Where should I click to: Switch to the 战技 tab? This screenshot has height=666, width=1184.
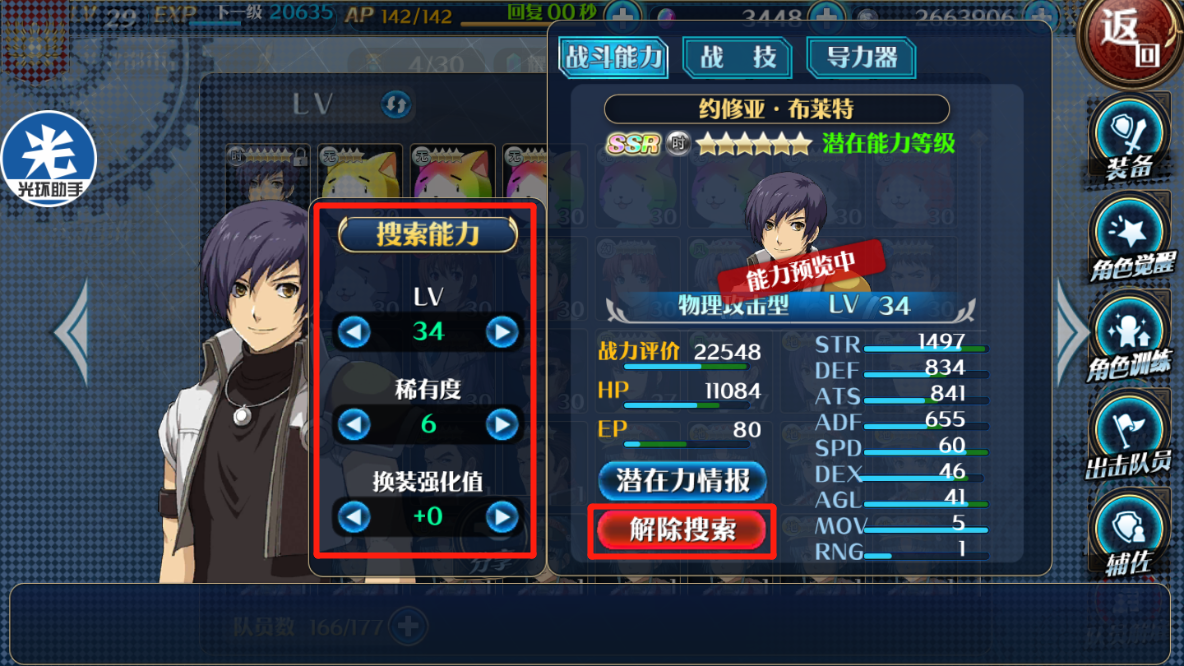coord(738,57)
